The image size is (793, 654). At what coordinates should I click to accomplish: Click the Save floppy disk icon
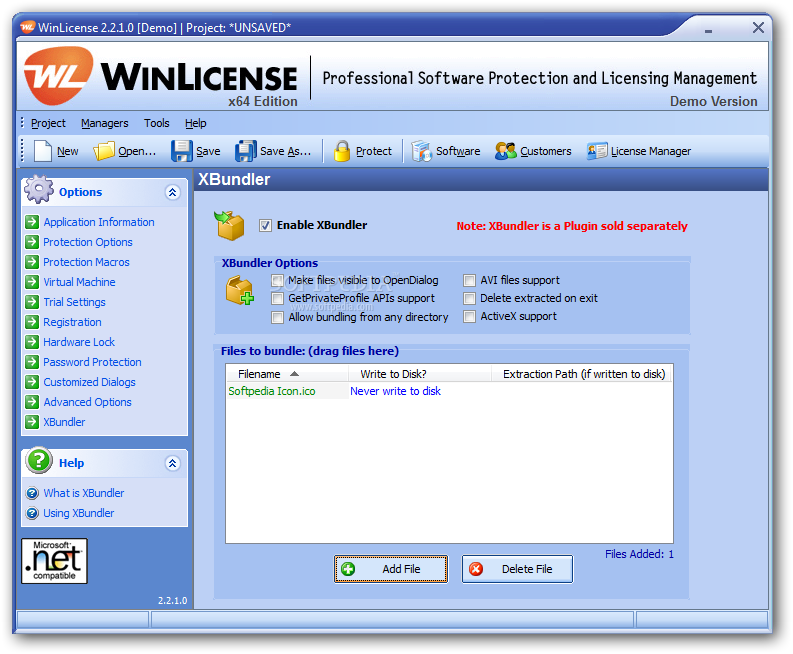[x=182, y=151]
